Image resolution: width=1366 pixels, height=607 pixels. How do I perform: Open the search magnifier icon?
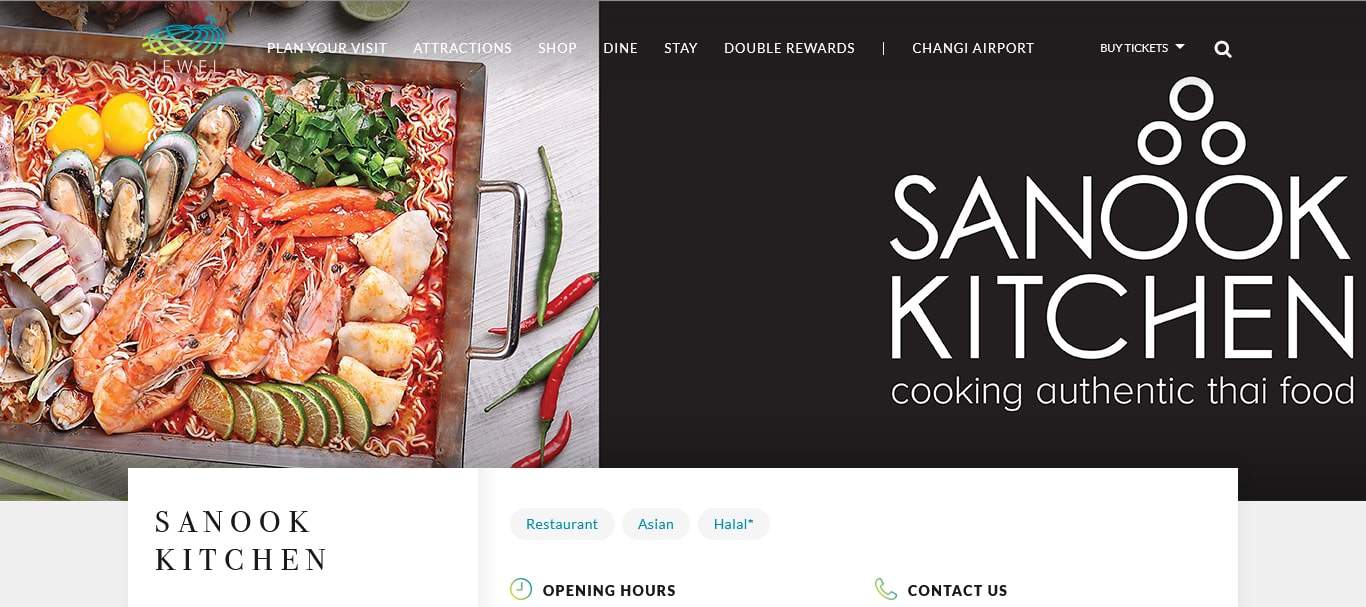click(1223, 49)
